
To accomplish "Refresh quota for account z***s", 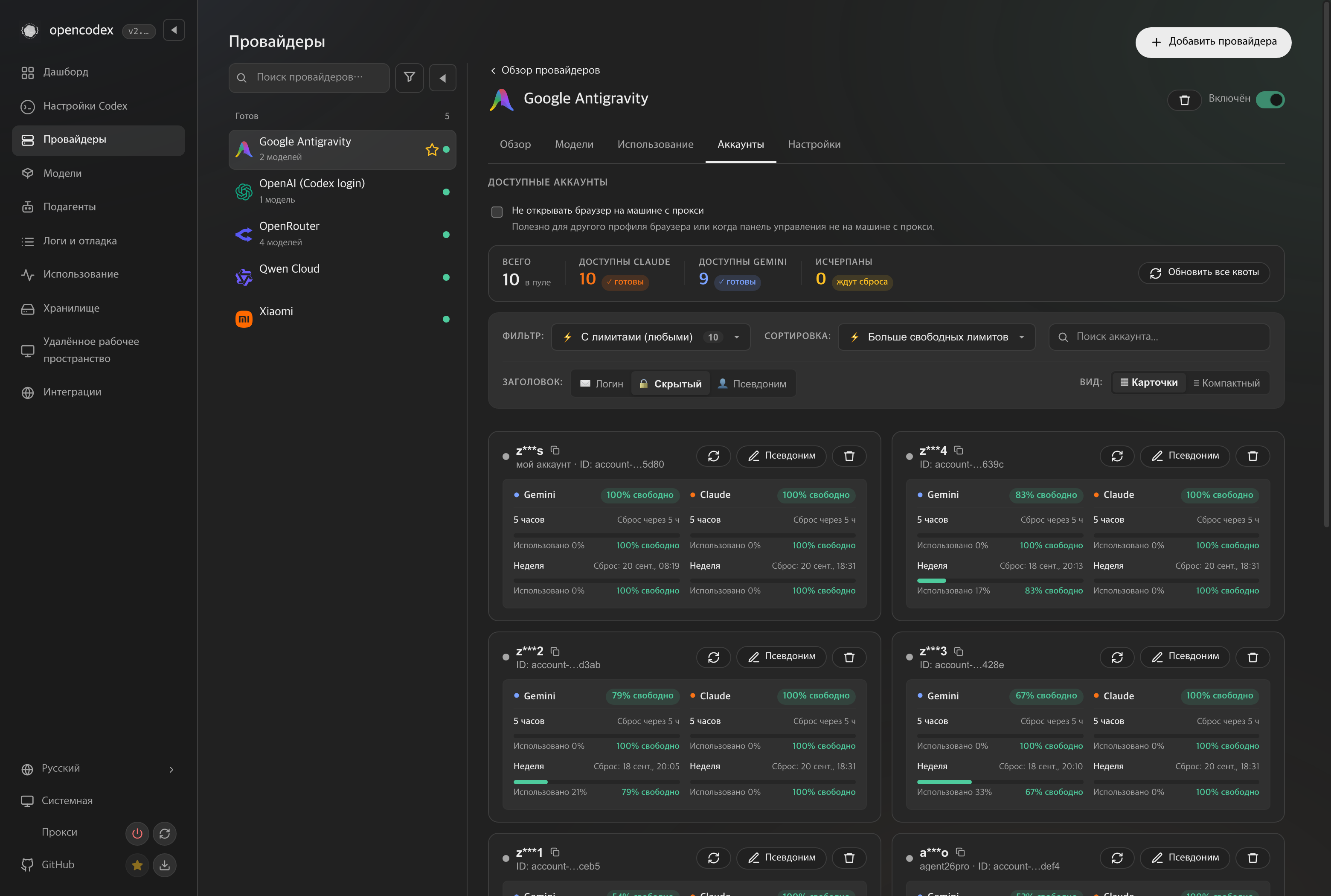I will coord(713,456).
